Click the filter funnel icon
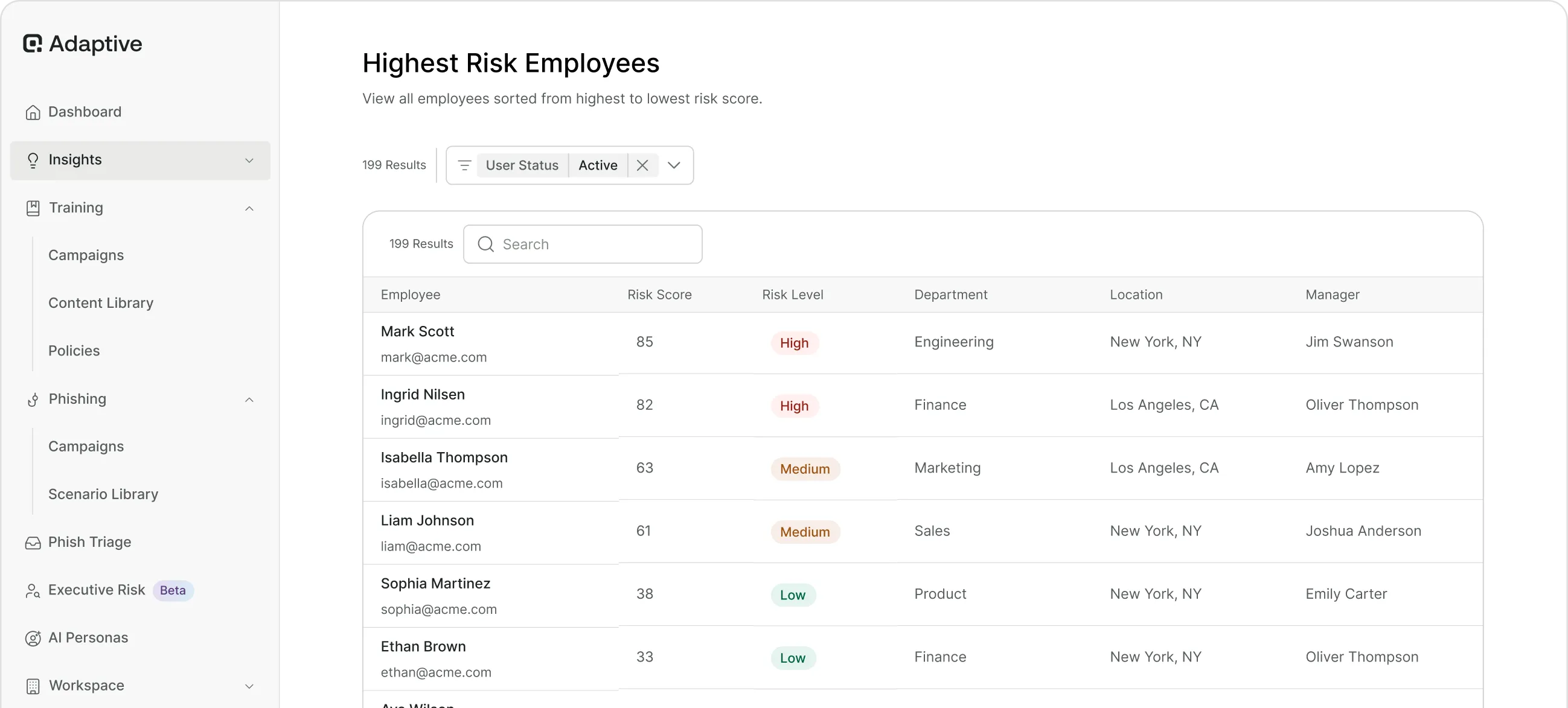The width and height of the screenshot is (1568, 708). 465,165
